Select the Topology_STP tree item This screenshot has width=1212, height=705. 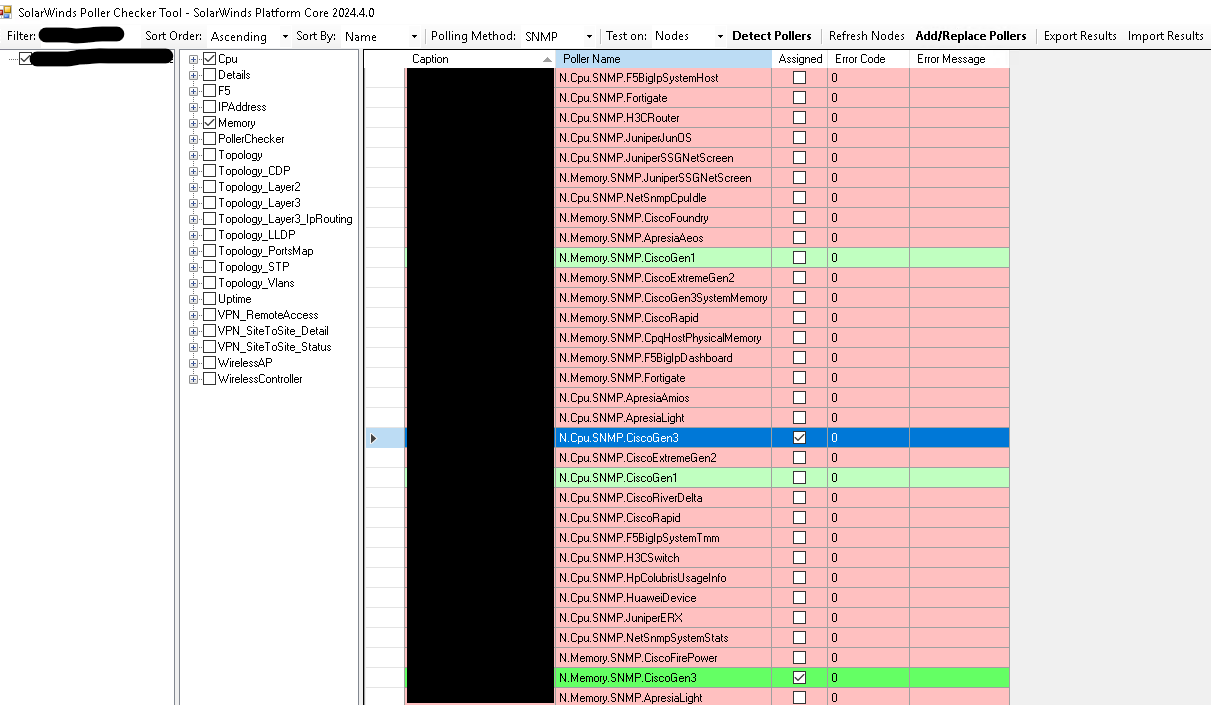tap(254, 267)
